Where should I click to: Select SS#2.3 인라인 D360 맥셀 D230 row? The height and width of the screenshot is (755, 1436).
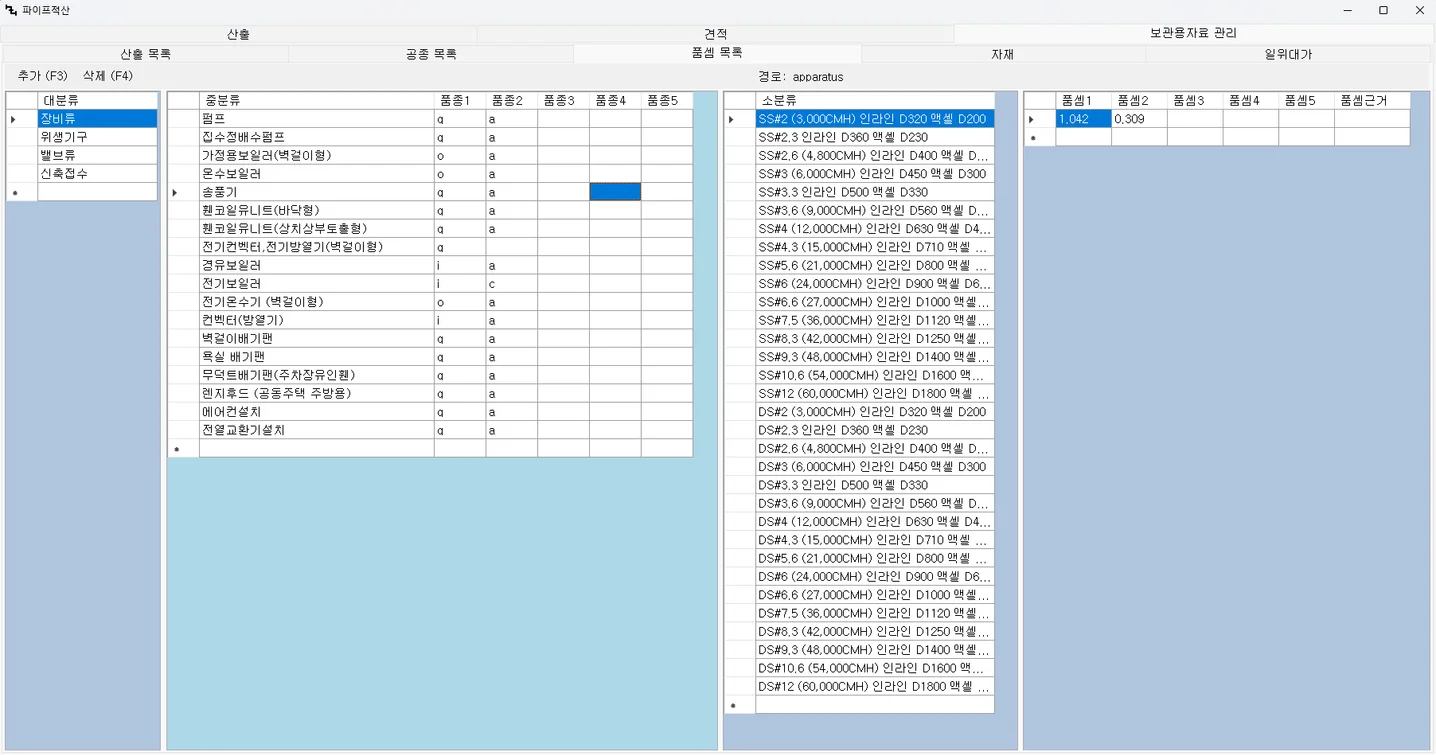(874, 137)
